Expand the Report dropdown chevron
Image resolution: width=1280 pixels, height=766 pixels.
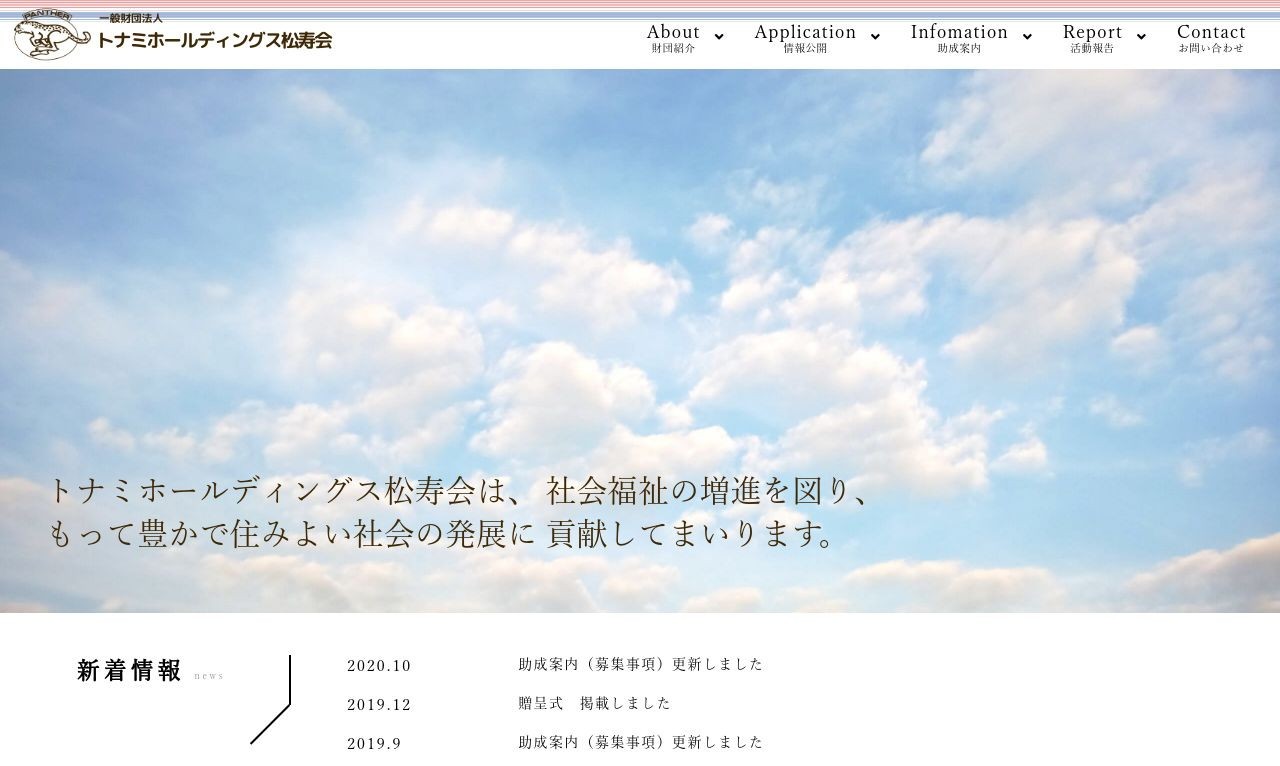pyautogui.click(x=1140, y=37)
